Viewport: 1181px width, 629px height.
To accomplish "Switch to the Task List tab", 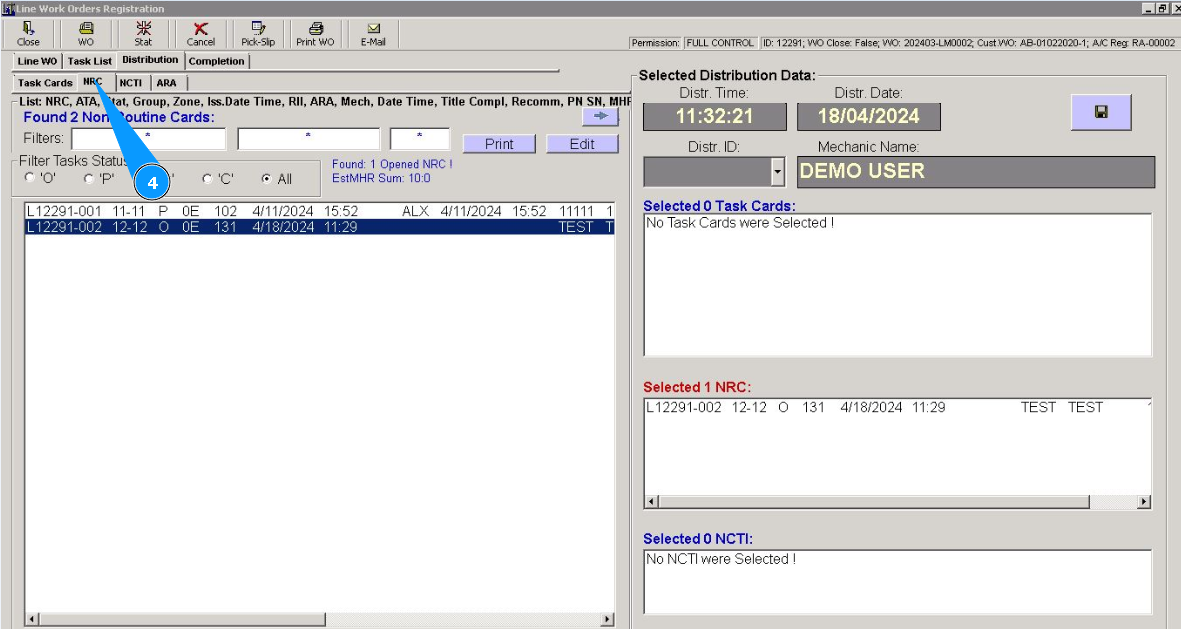I will (90, 61).
